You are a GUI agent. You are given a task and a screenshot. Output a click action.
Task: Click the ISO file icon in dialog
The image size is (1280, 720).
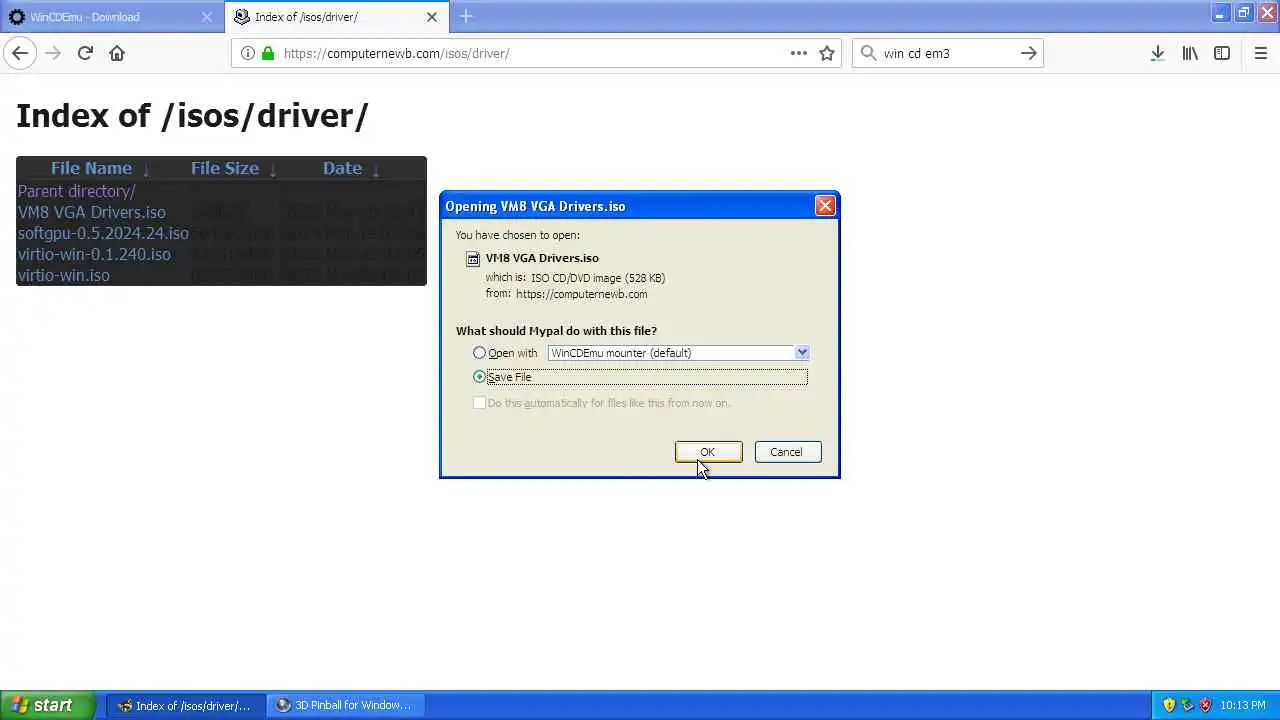tap(473, 258)
